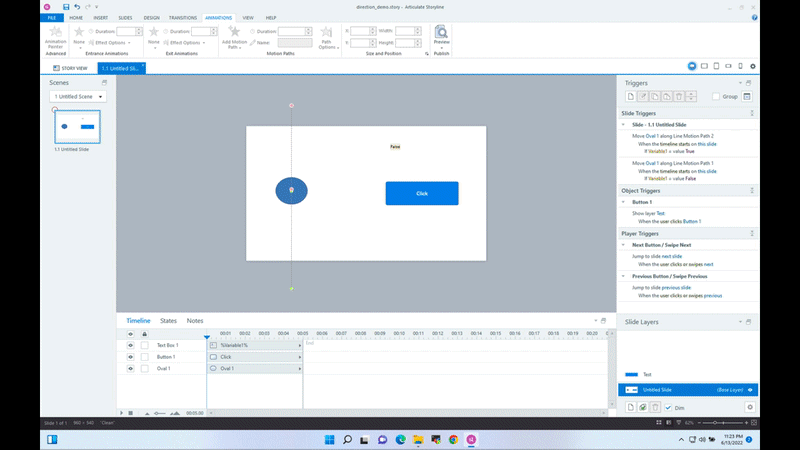
Task: Toggle the Dim checkbox in Slide Layers
Action: (667, 408)
